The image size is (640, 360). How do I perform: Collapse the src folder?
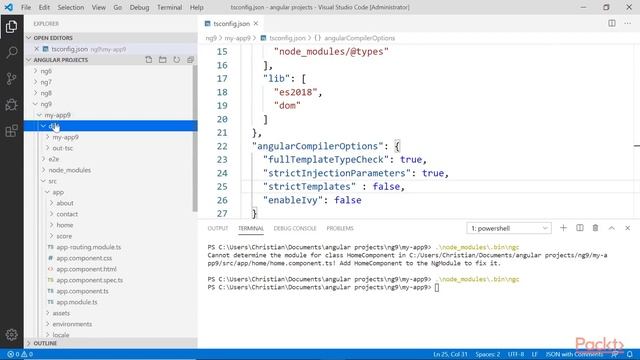pyautogui.click(x=52, y=181)
